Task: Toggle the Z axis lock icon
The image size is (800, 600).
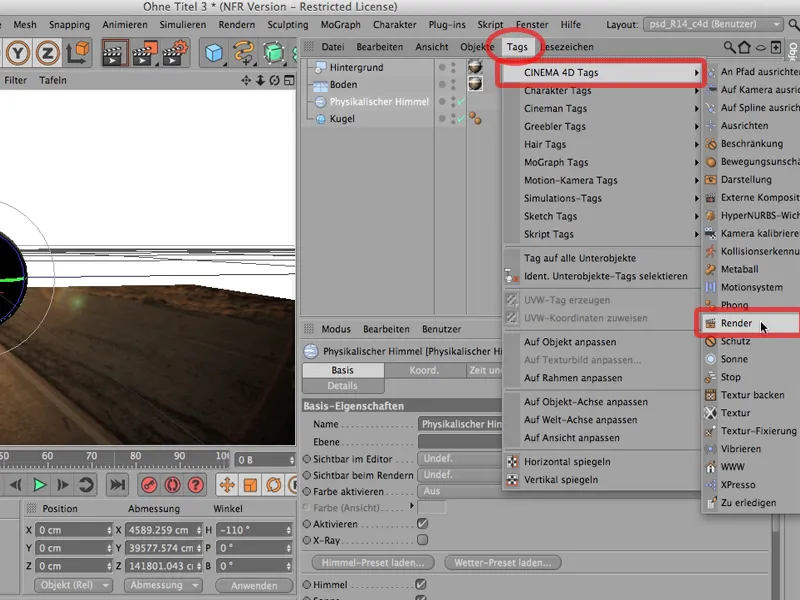Action: [x=47, y=53]
